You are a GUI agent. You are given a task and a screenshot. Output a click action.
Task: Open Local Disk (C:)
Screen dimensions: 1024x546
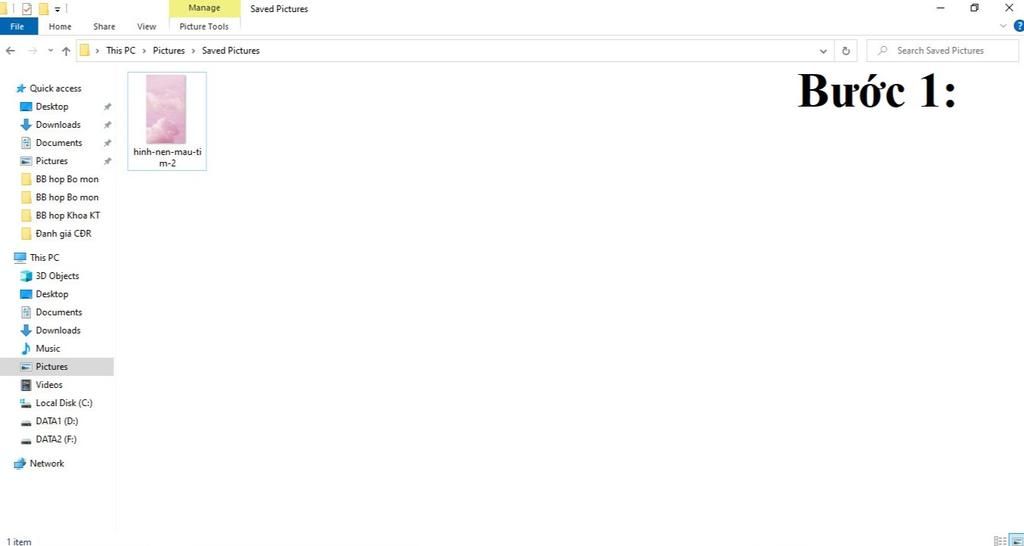pos(64,403)
